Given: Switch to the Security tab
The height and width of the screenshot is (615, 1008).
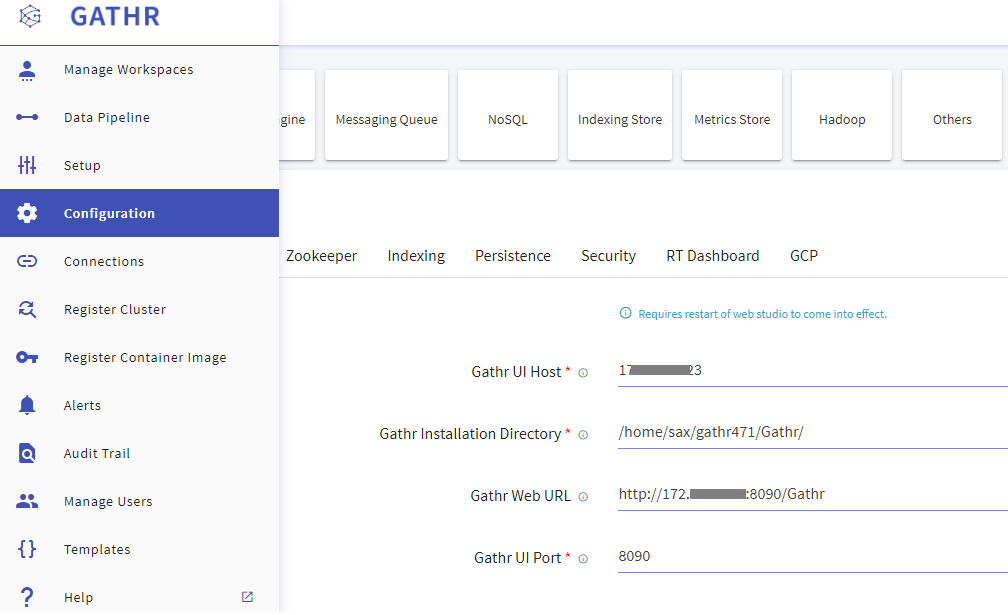Looking at the screenshot, I should [x=608, y=256].
